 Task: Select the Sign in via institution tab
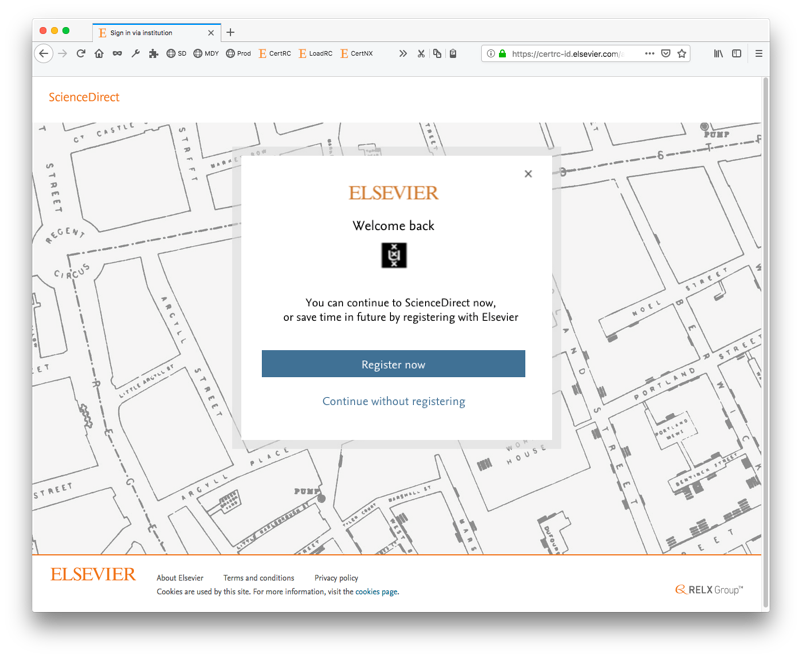[x=157, y=33]
